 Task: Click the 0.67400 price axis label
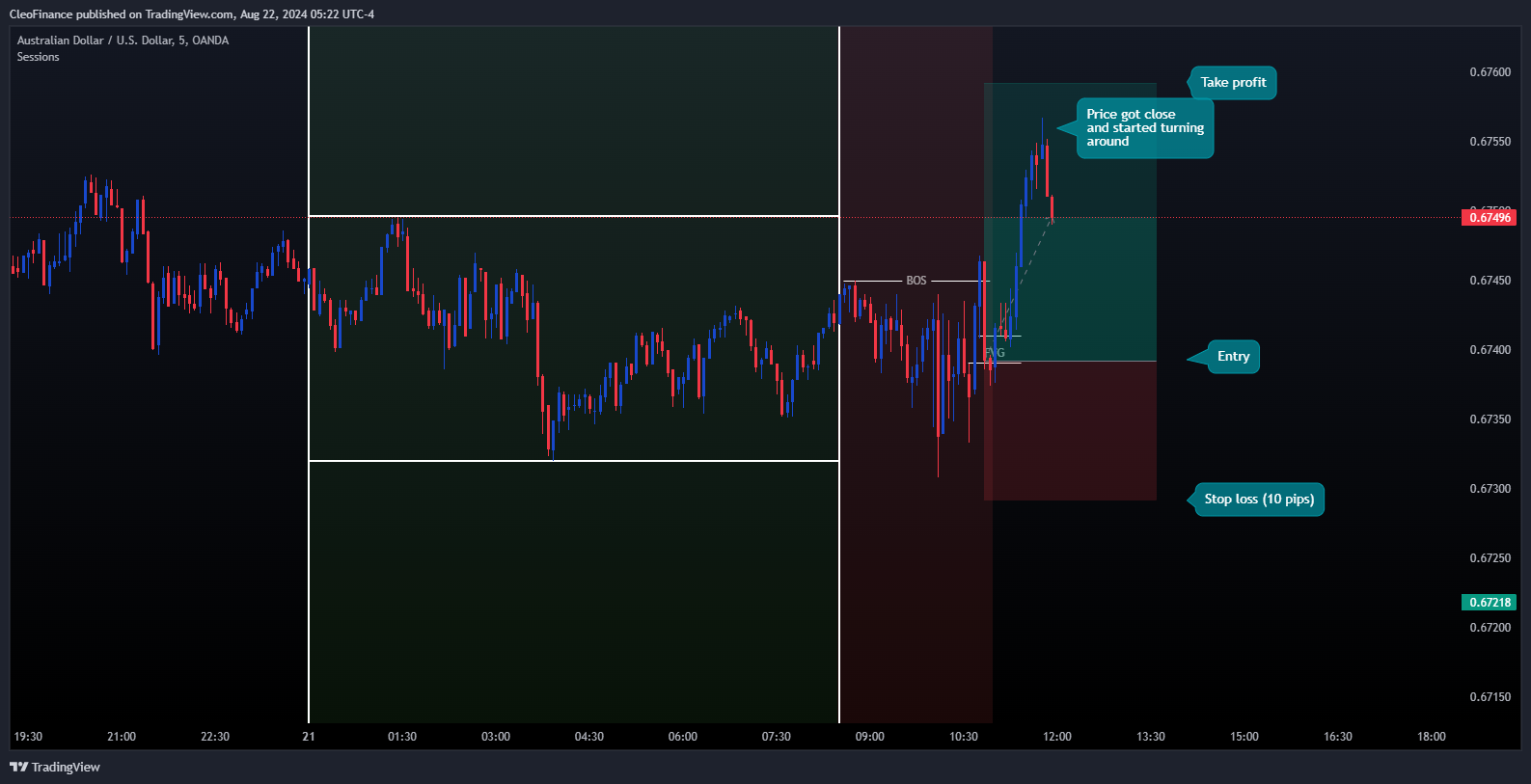(x=1490, y=350)
